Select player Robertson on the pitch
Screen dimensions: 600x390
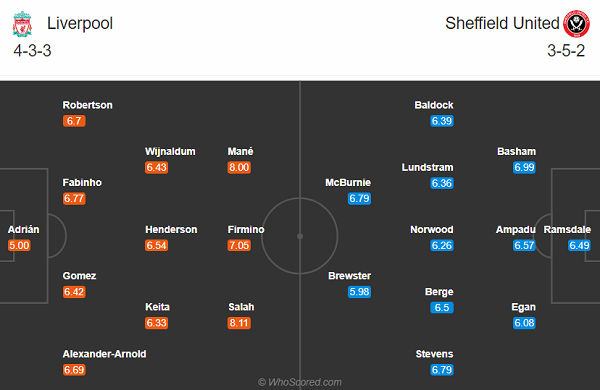[x=88, y=105]
